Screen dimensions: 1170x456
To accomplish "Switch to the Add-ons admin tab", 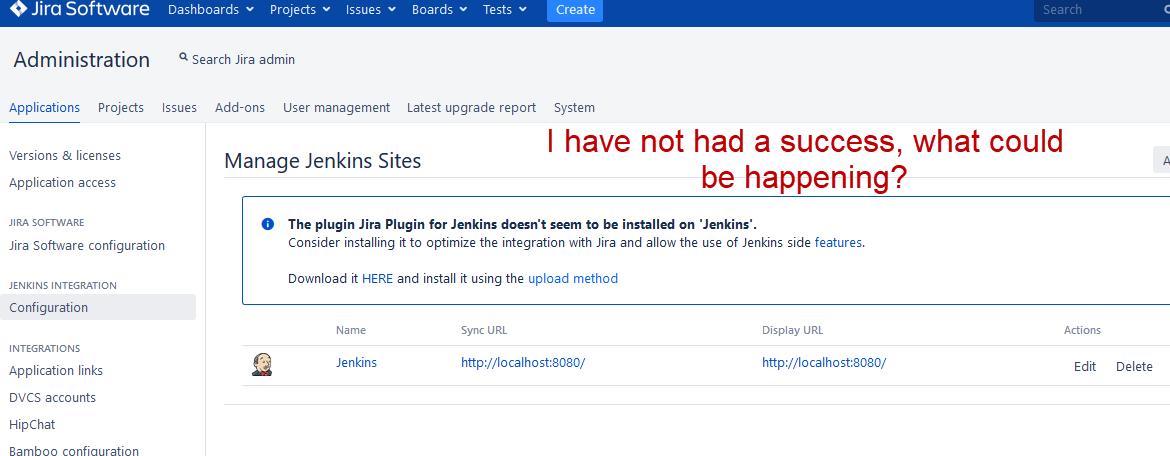I will pos(240,107).
